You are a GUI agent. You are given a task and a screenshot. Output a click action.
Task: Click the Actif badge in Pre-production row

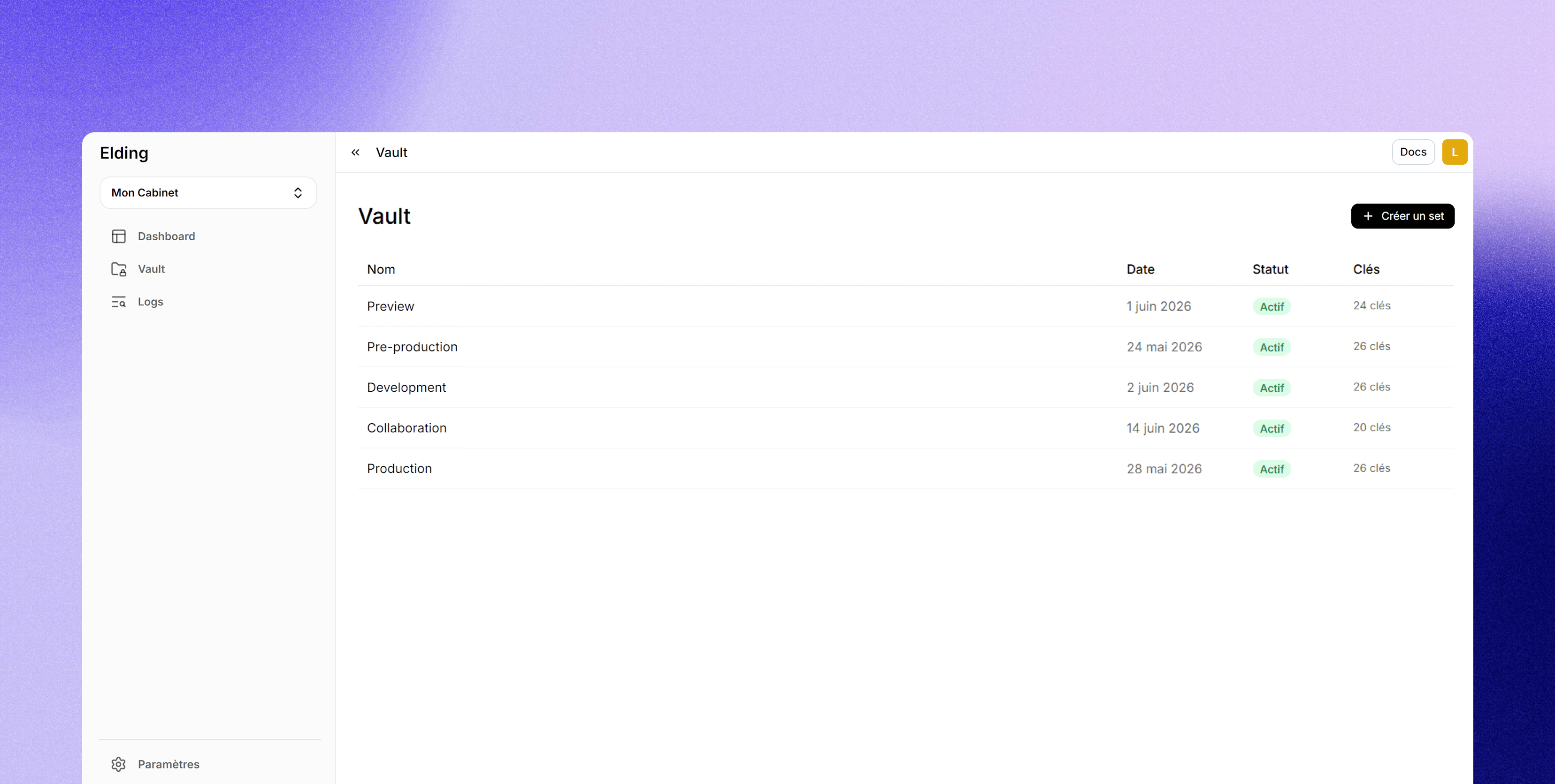(x=1272, y=347)
